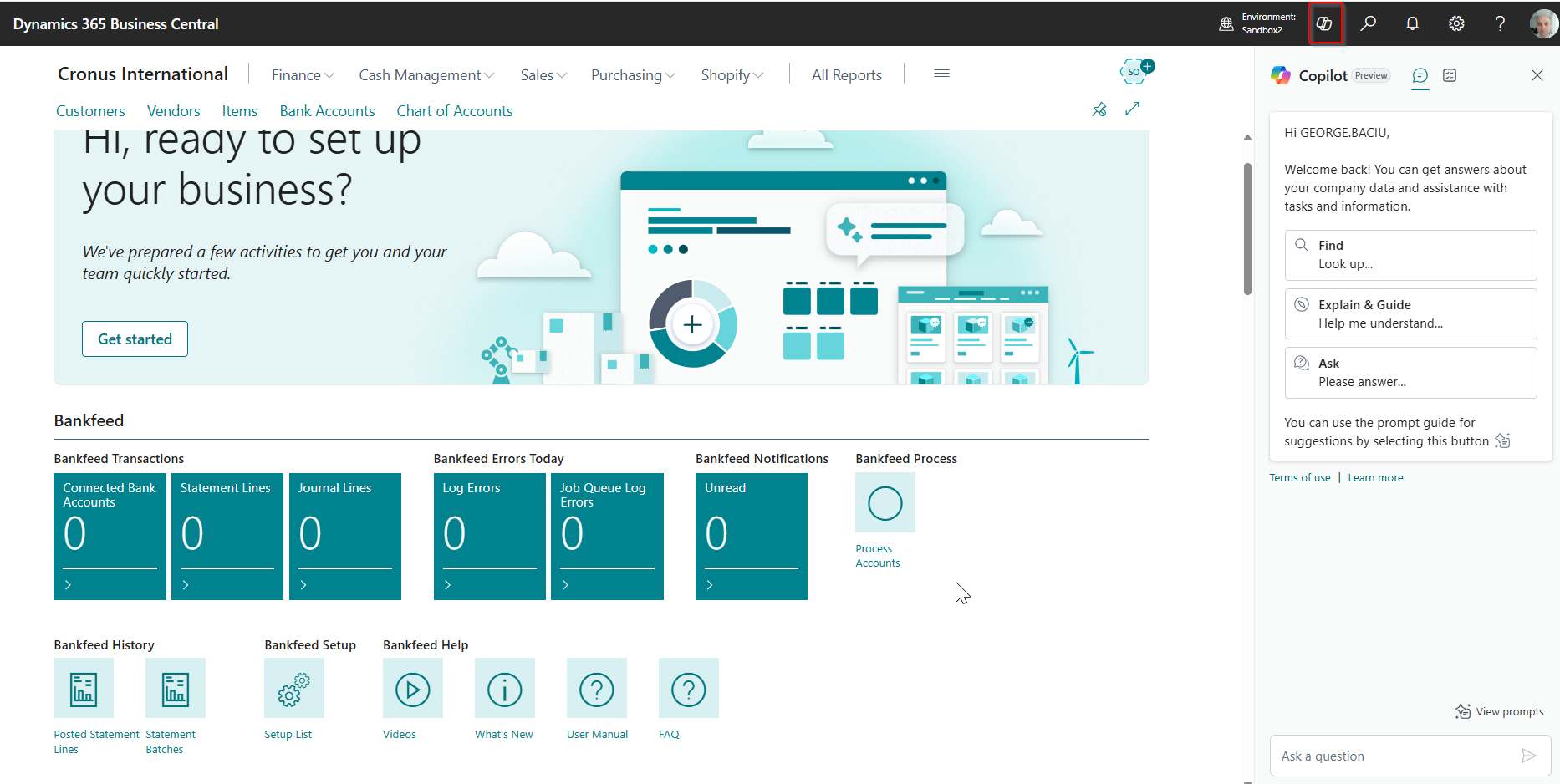Open the Copilot icon in top bar
This screenshot has height=784, width=1560.
[1324, 23]
